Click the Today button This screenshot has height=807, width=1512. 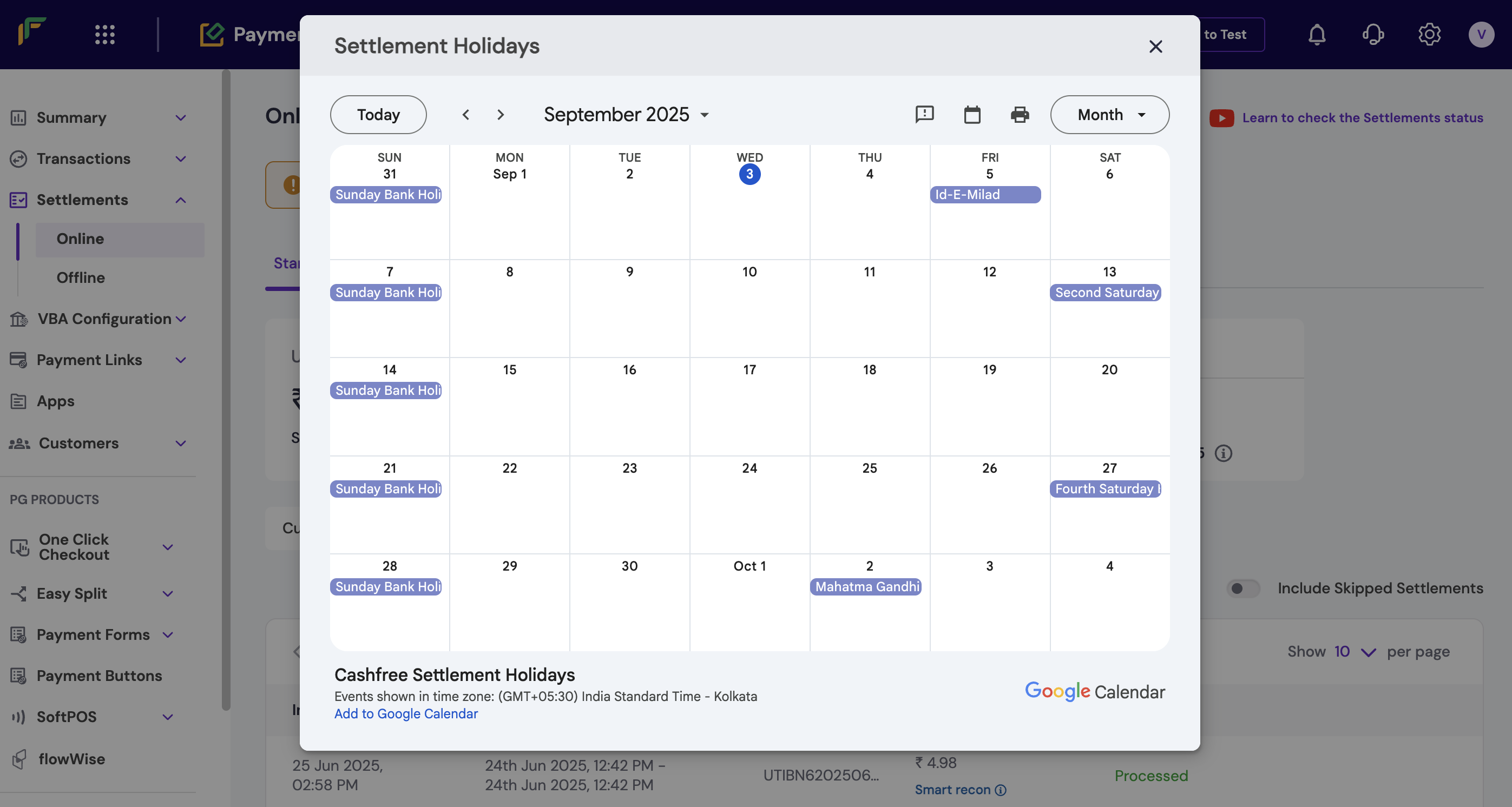(x=378, y=114)
